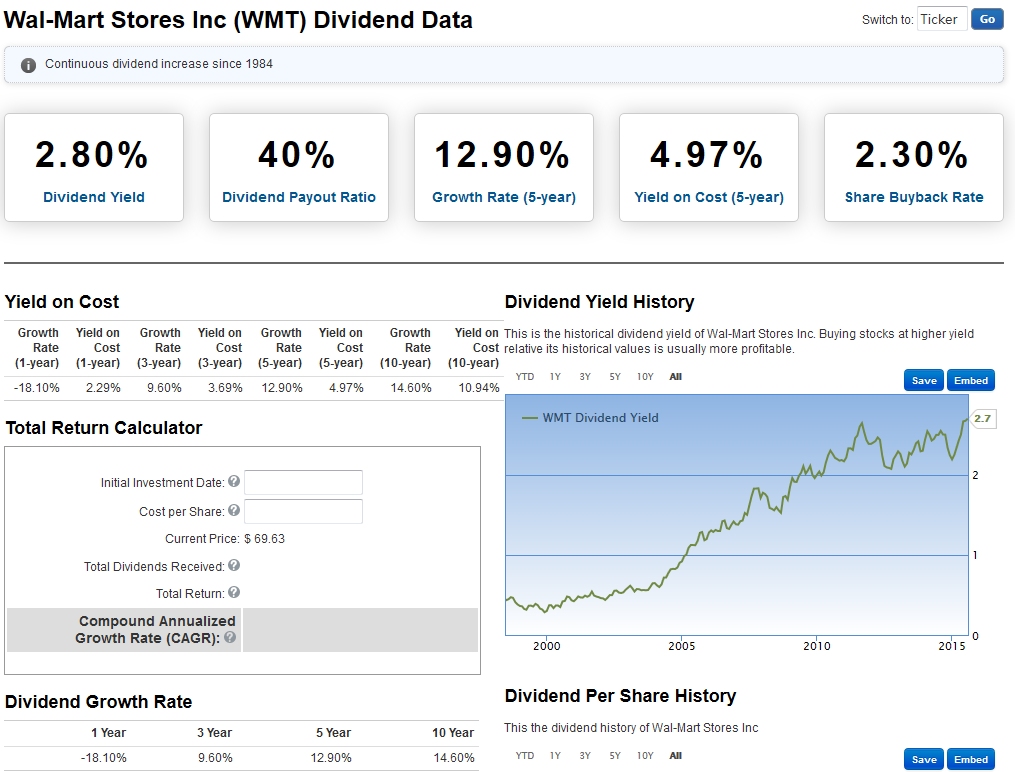Embed the Dividend Yield History chart
The height and width of the screenshot is (772, 1015).
(x=971, y=380)
